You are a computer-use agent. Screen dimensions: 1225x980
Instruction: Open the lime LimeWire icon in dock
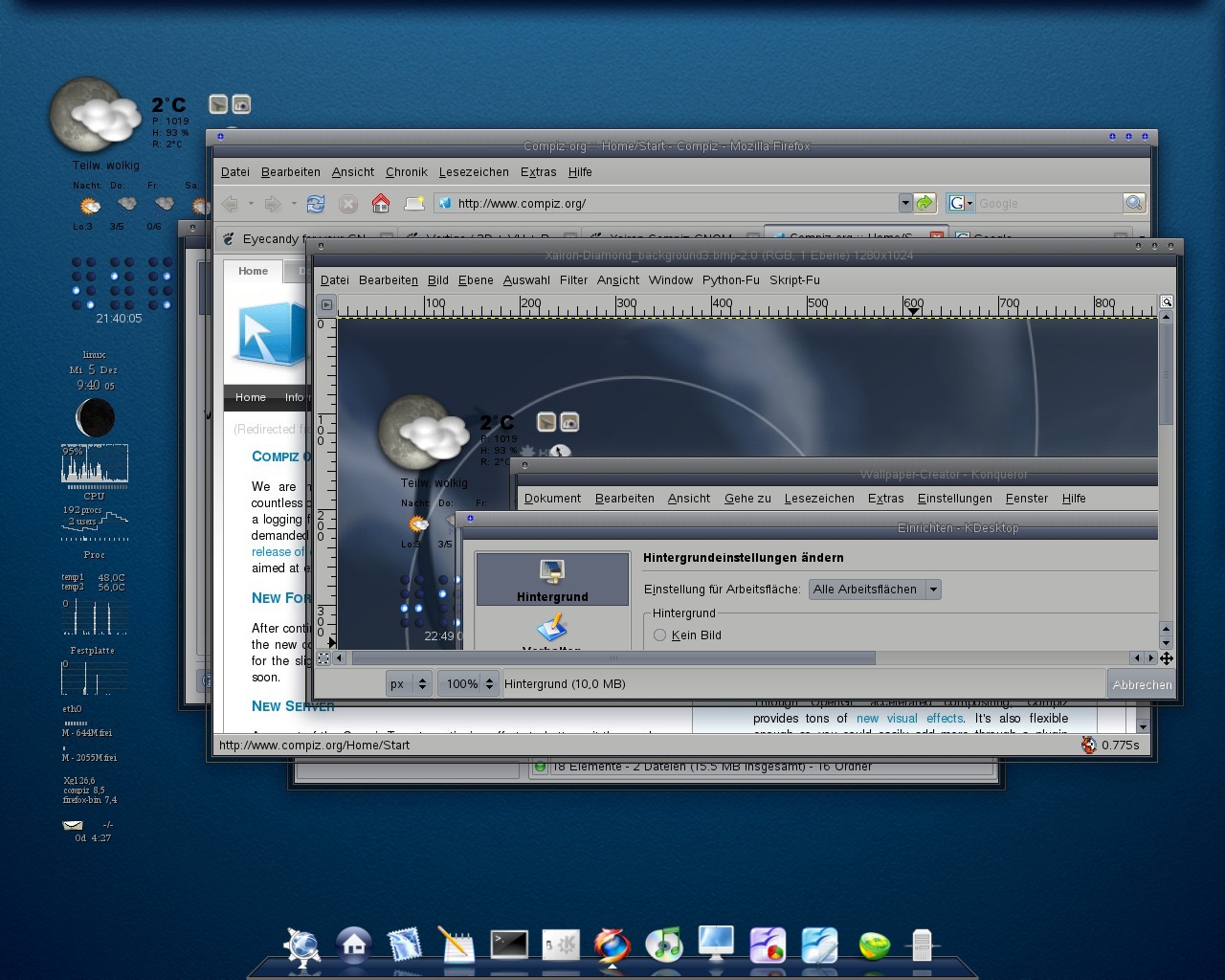(x=873, y=947)
